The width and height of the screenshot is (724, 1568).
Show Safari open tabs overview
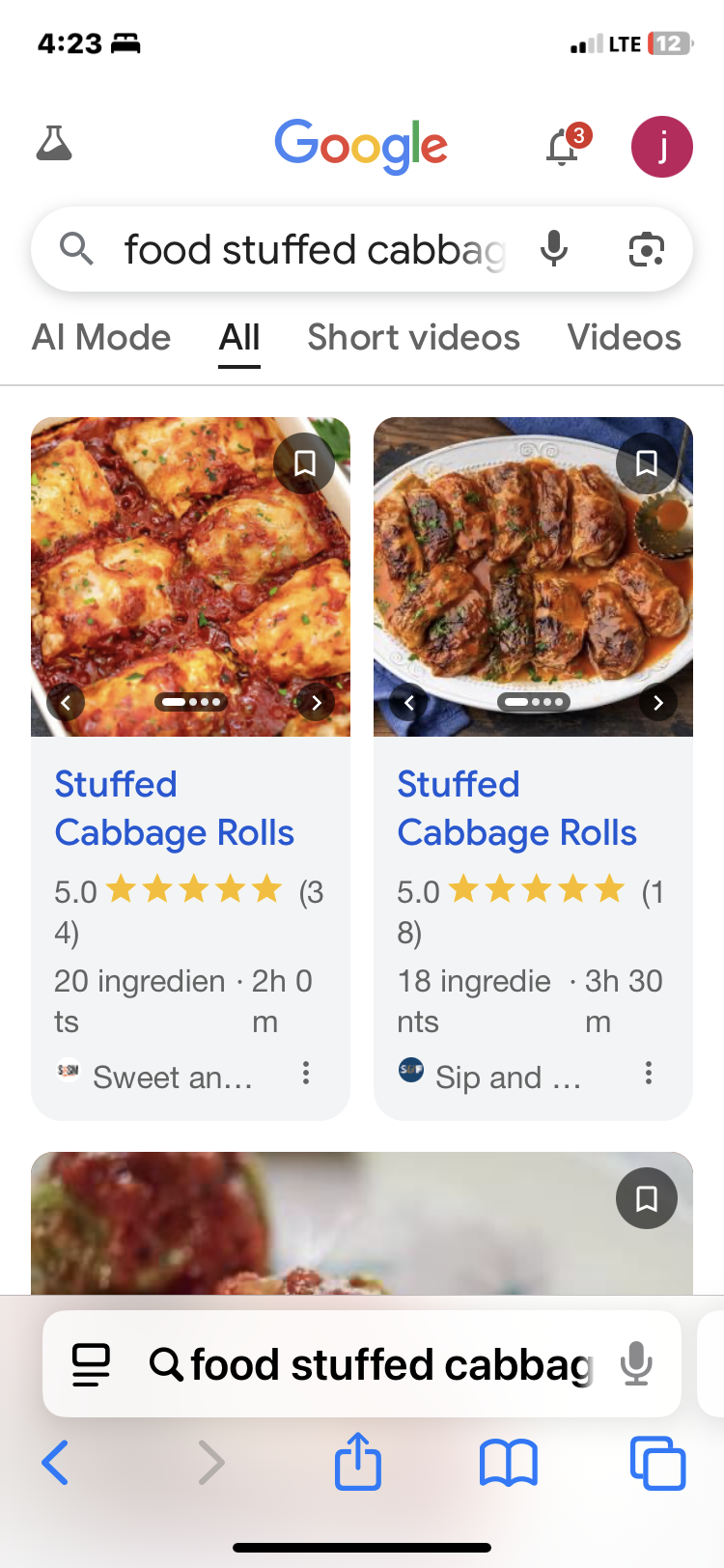657,1462
